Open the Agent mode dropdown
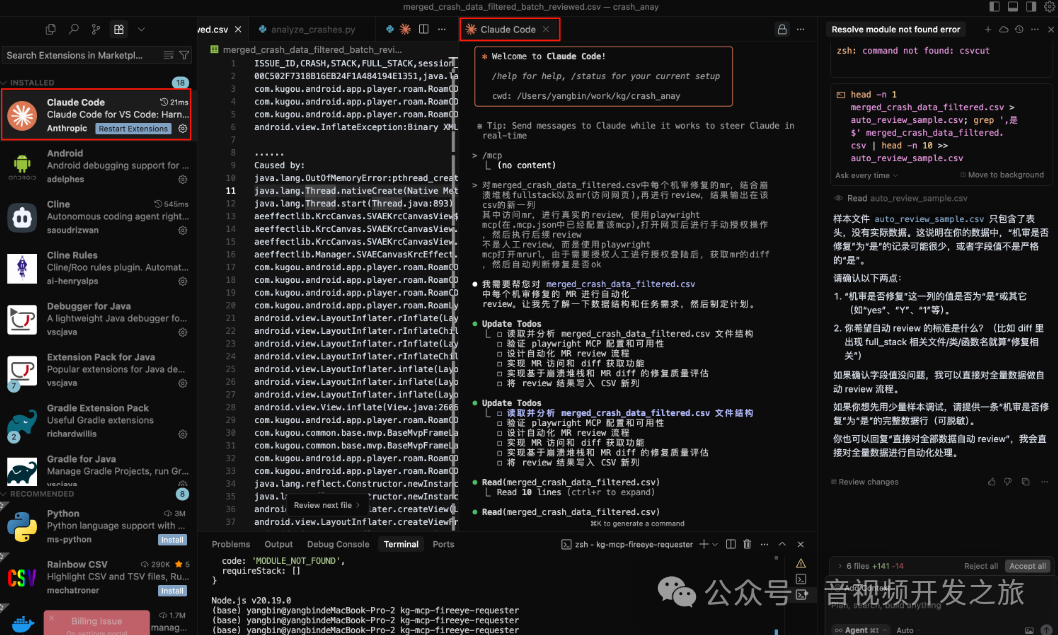Image resolution: width=1058 pixels, height=635 pixels. click(x=860, y=630)
